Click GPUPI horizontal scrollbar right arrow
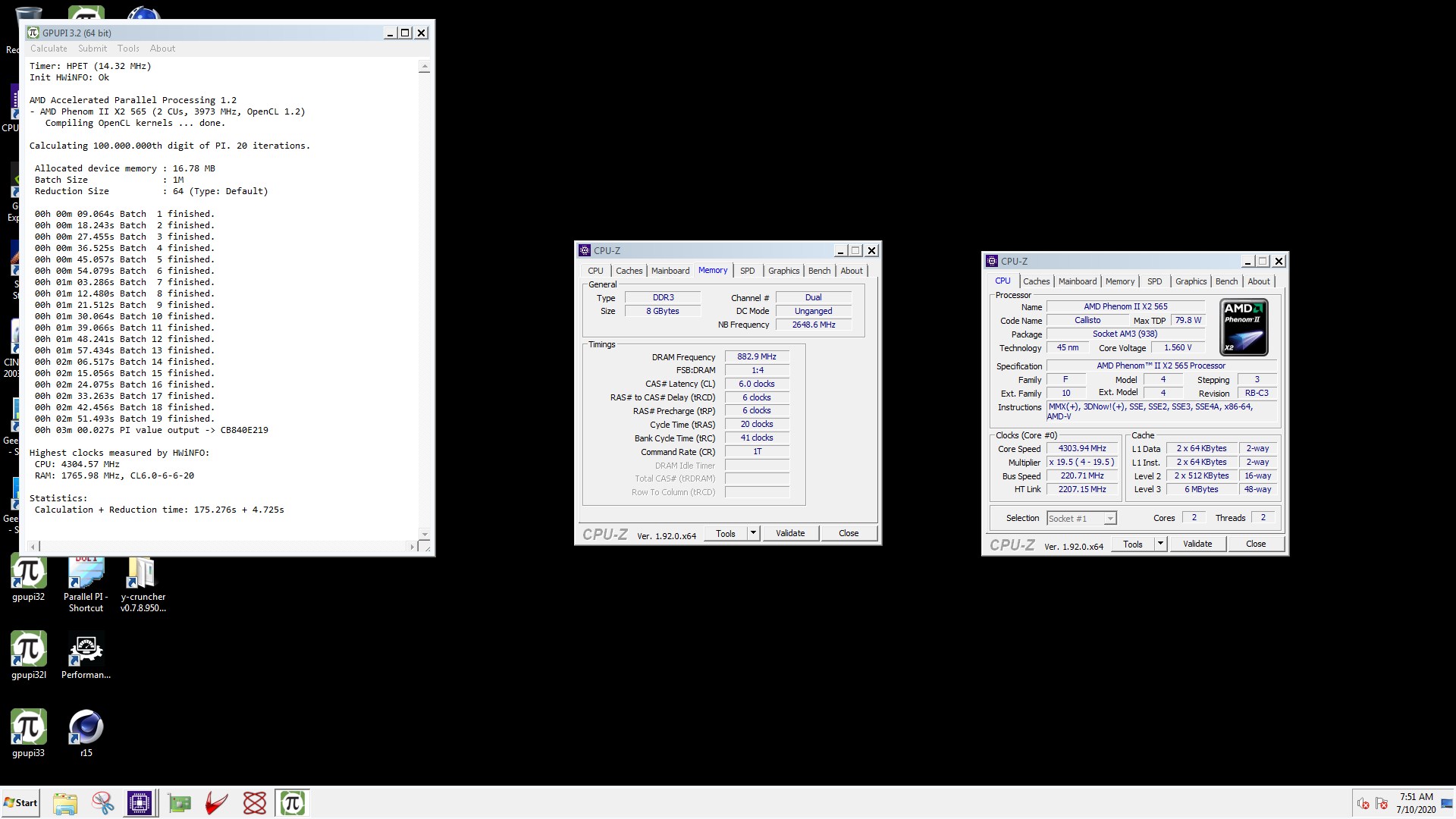This screenshot has height=819, width=1456. (413, 546)
